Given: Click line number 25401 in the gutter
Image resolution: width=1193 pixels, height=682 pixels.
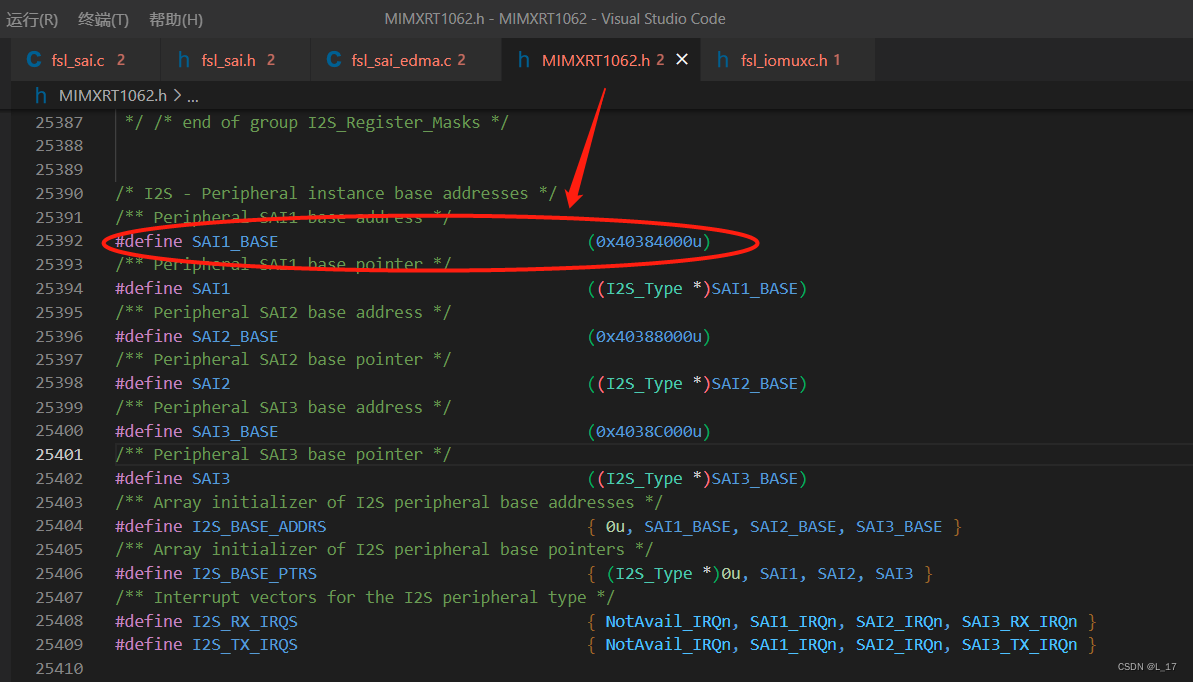Looking at the screenshot, I should (x=59, y=454).
